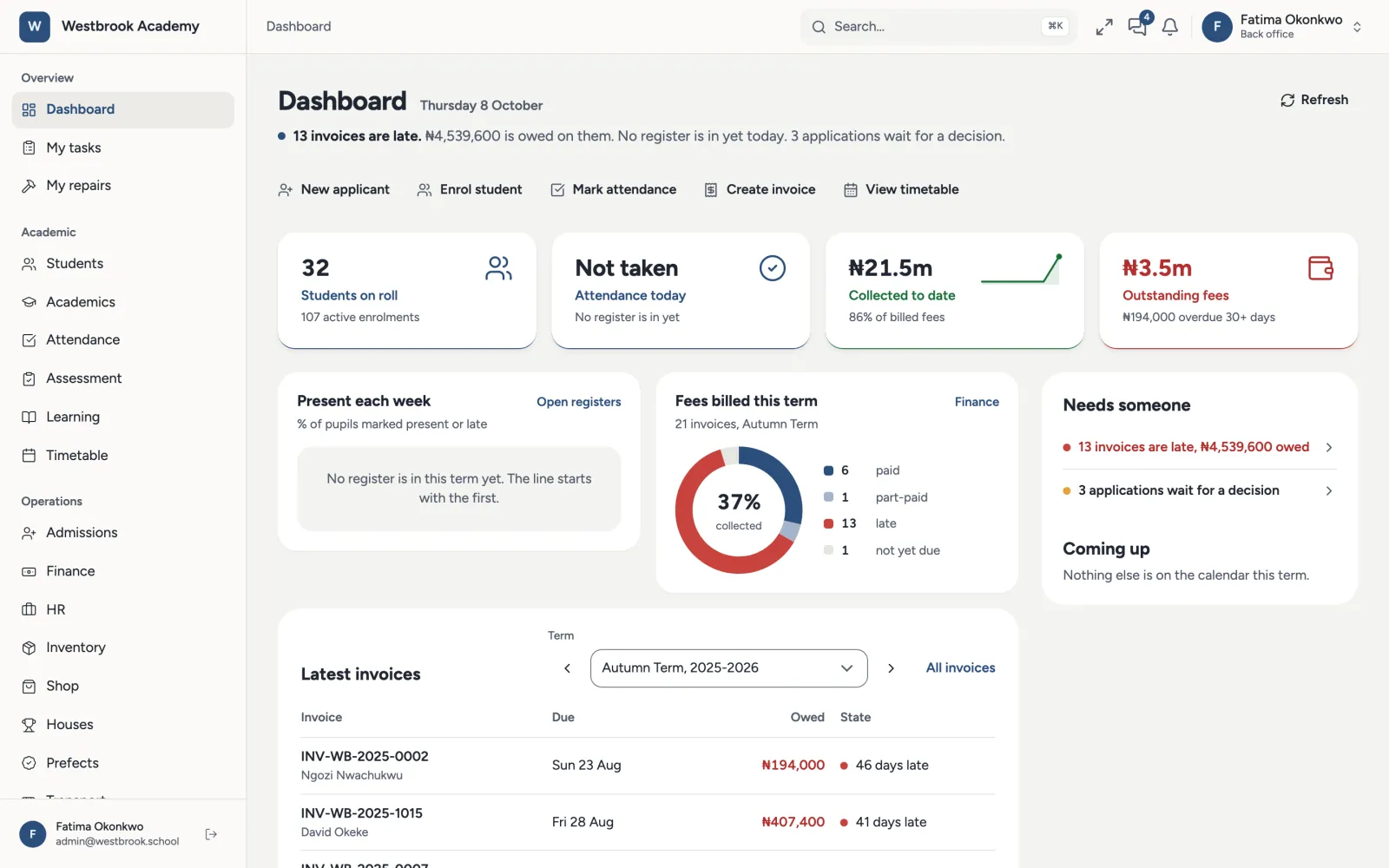Viewport: 1389px width, 868px height.
Task: Open HR in the sidebar
Action: 123,609
